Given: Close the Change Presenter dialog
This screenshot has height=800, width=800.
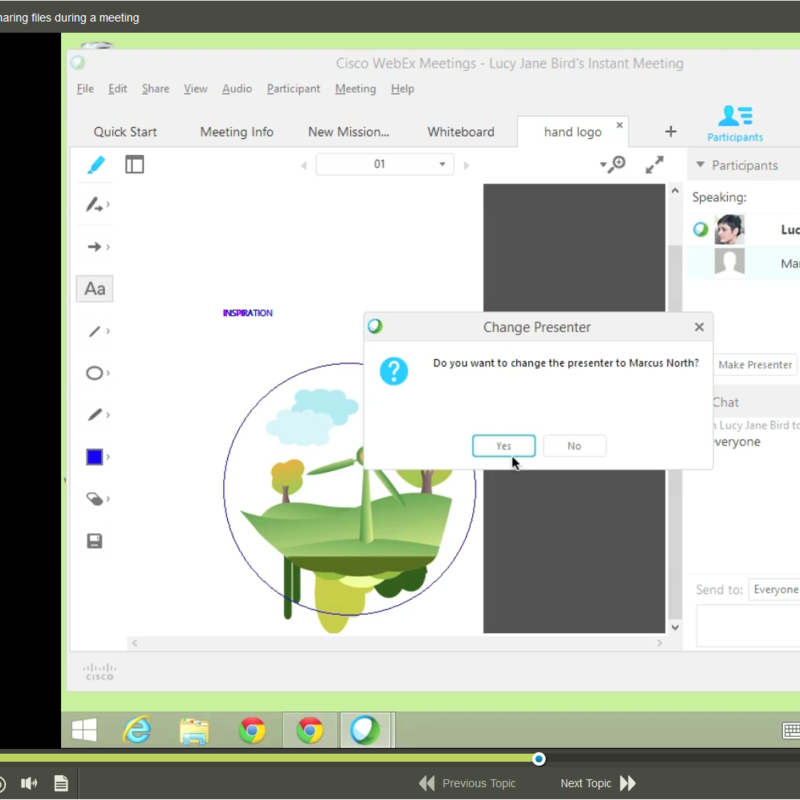Looking at the screenshot, I should tap(699, 327).
